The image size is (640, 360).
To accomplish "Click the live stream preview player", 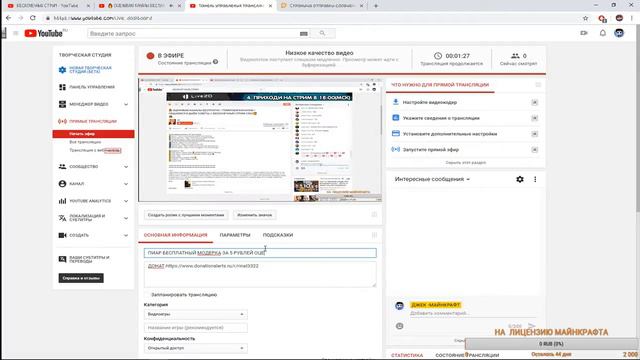I will (x=260, y=140).
